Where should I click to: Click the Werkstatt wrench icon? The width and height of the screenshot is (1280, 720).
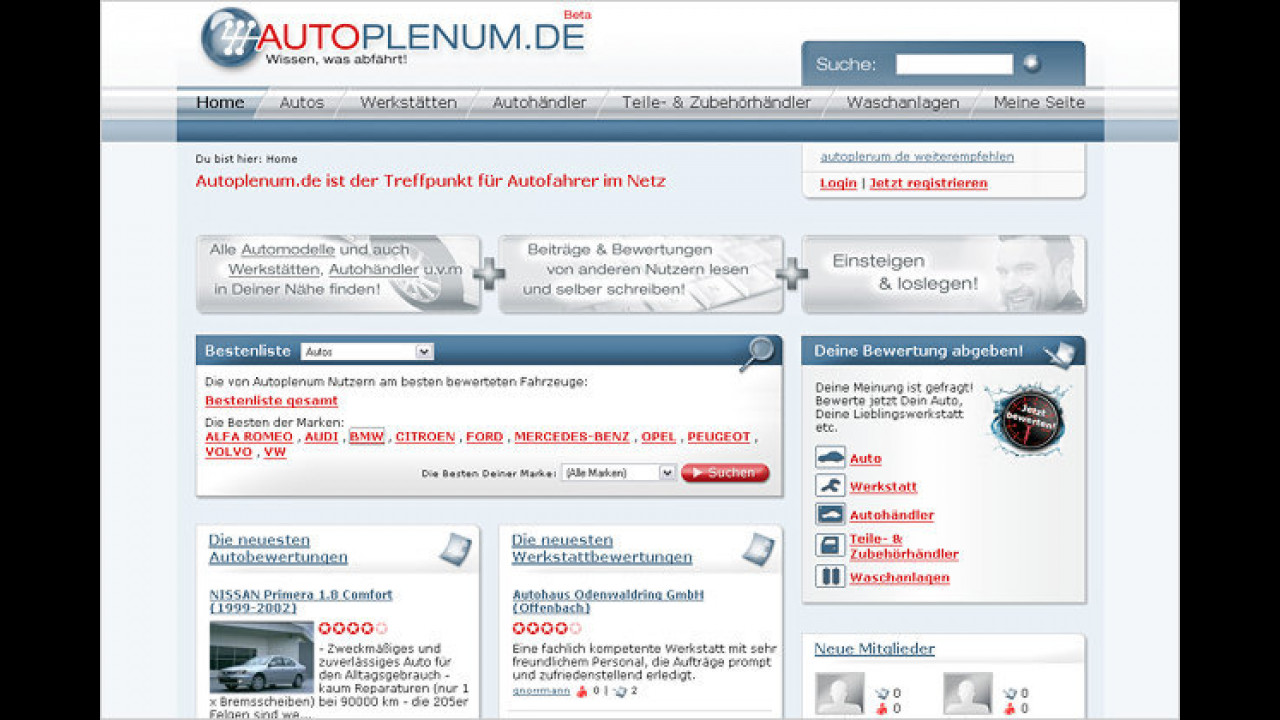(x=829, y=486)
